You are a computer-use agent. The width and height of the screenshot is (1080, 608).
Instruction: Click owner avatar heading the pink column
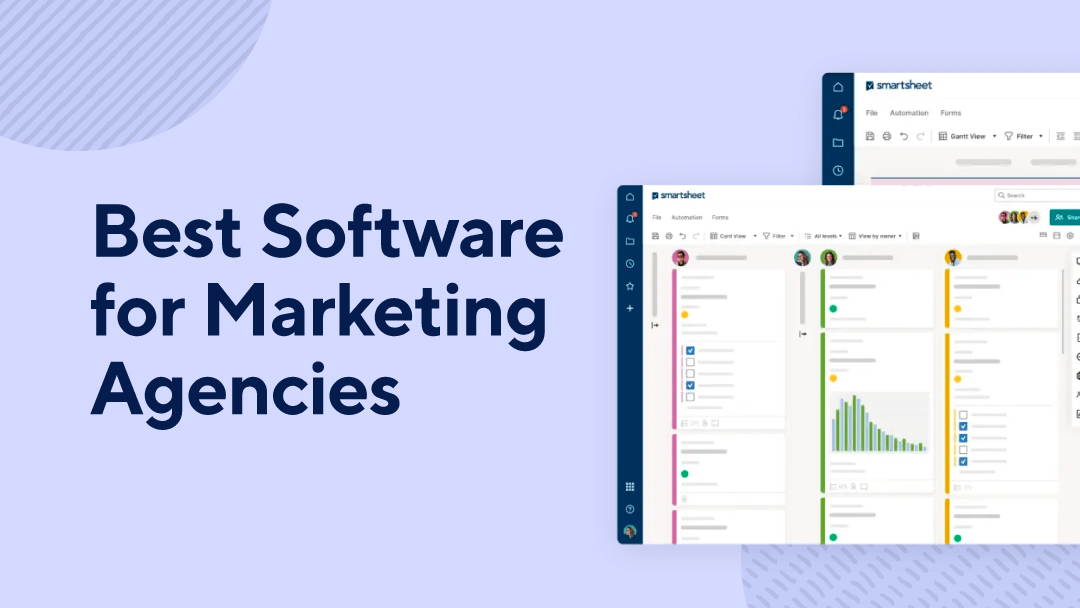coord(681,258)
